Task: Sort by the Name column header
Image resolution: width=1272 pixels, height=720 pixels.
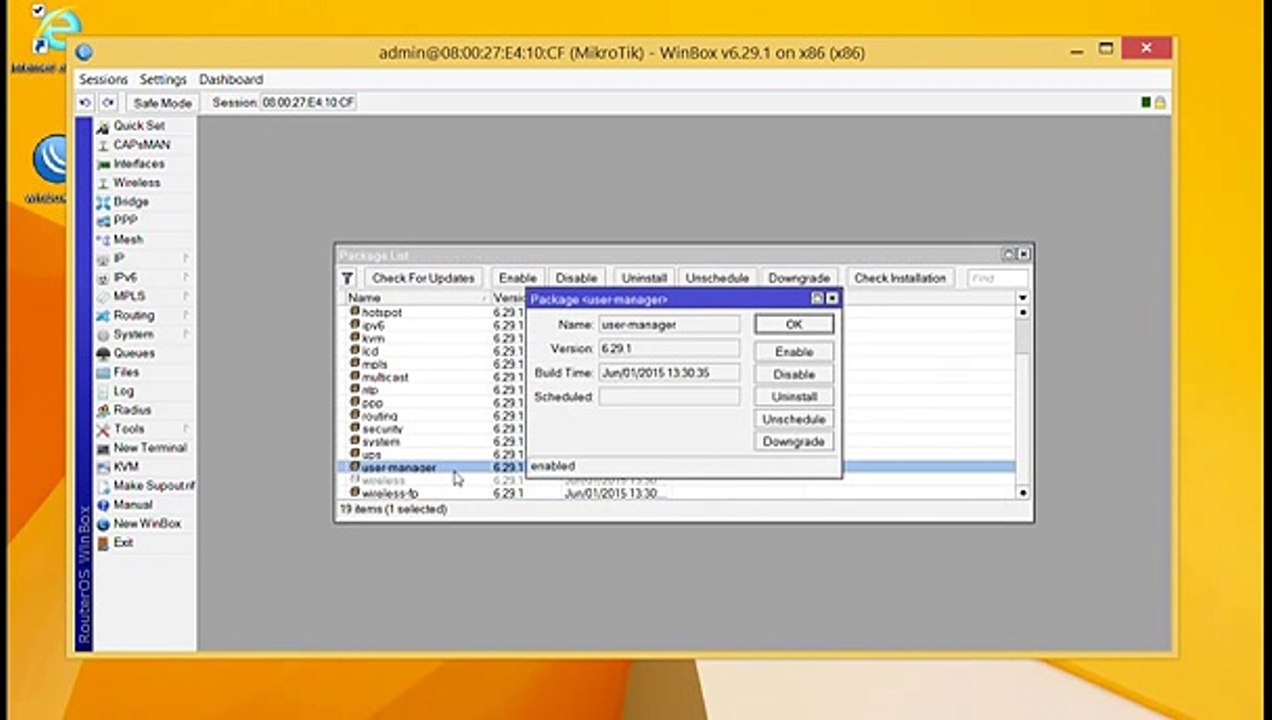Action: [x=416, y=298]
